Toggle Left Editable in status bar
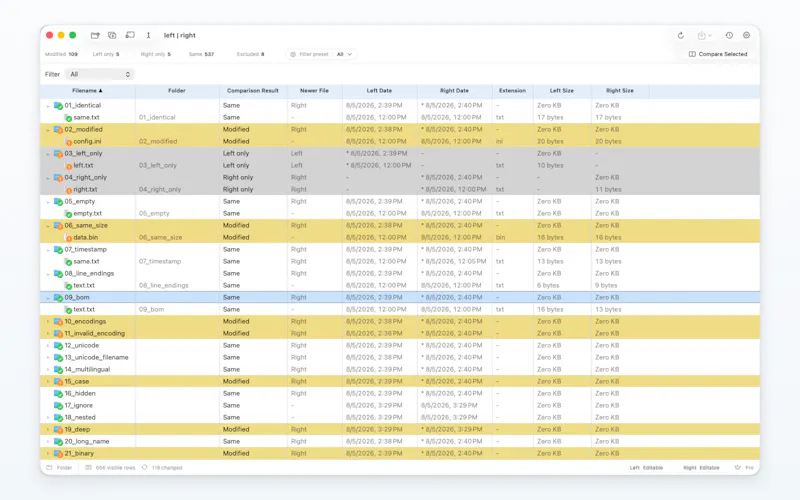 [x=646, y=468]
